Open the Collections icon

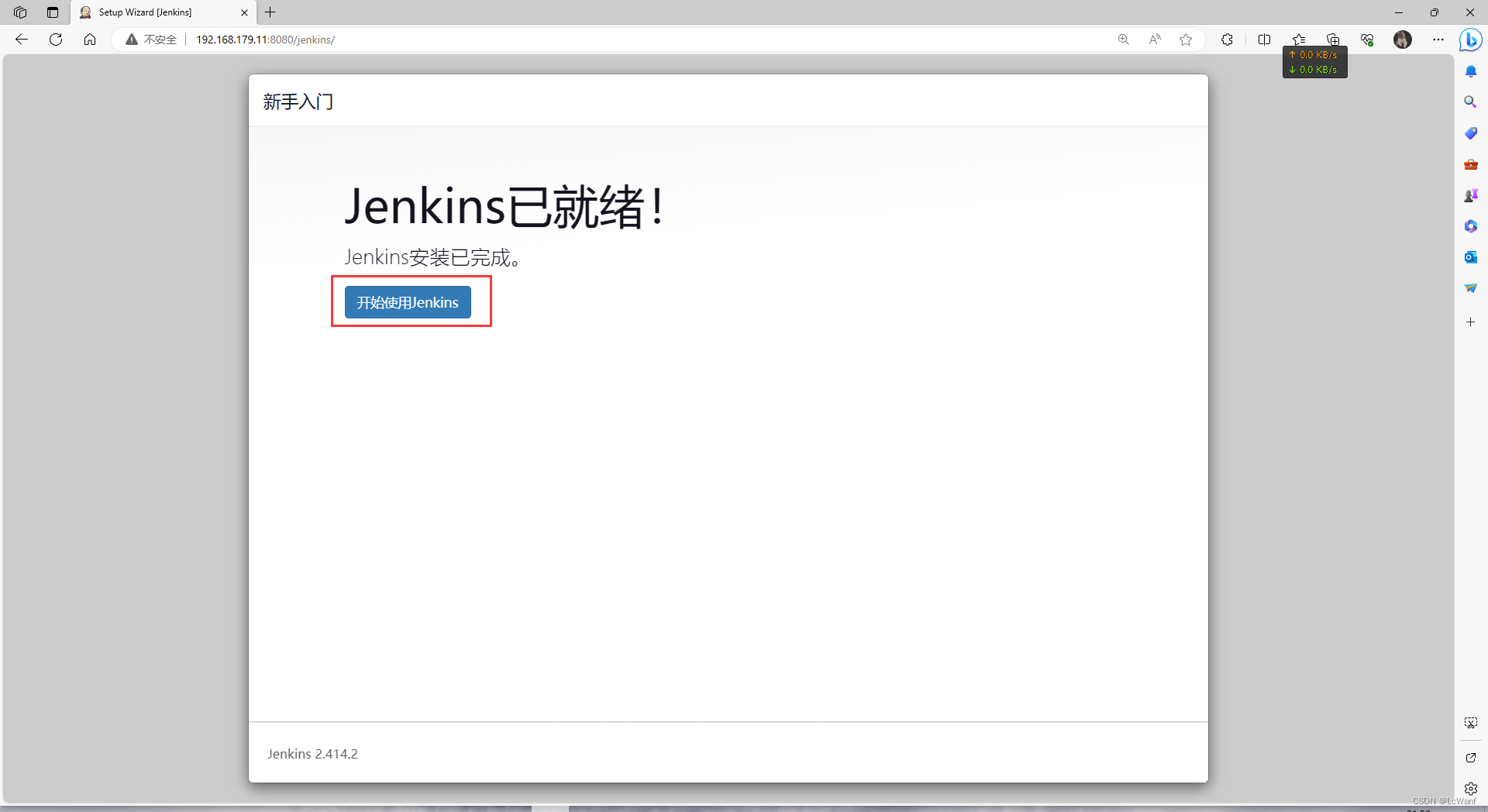1333,40
